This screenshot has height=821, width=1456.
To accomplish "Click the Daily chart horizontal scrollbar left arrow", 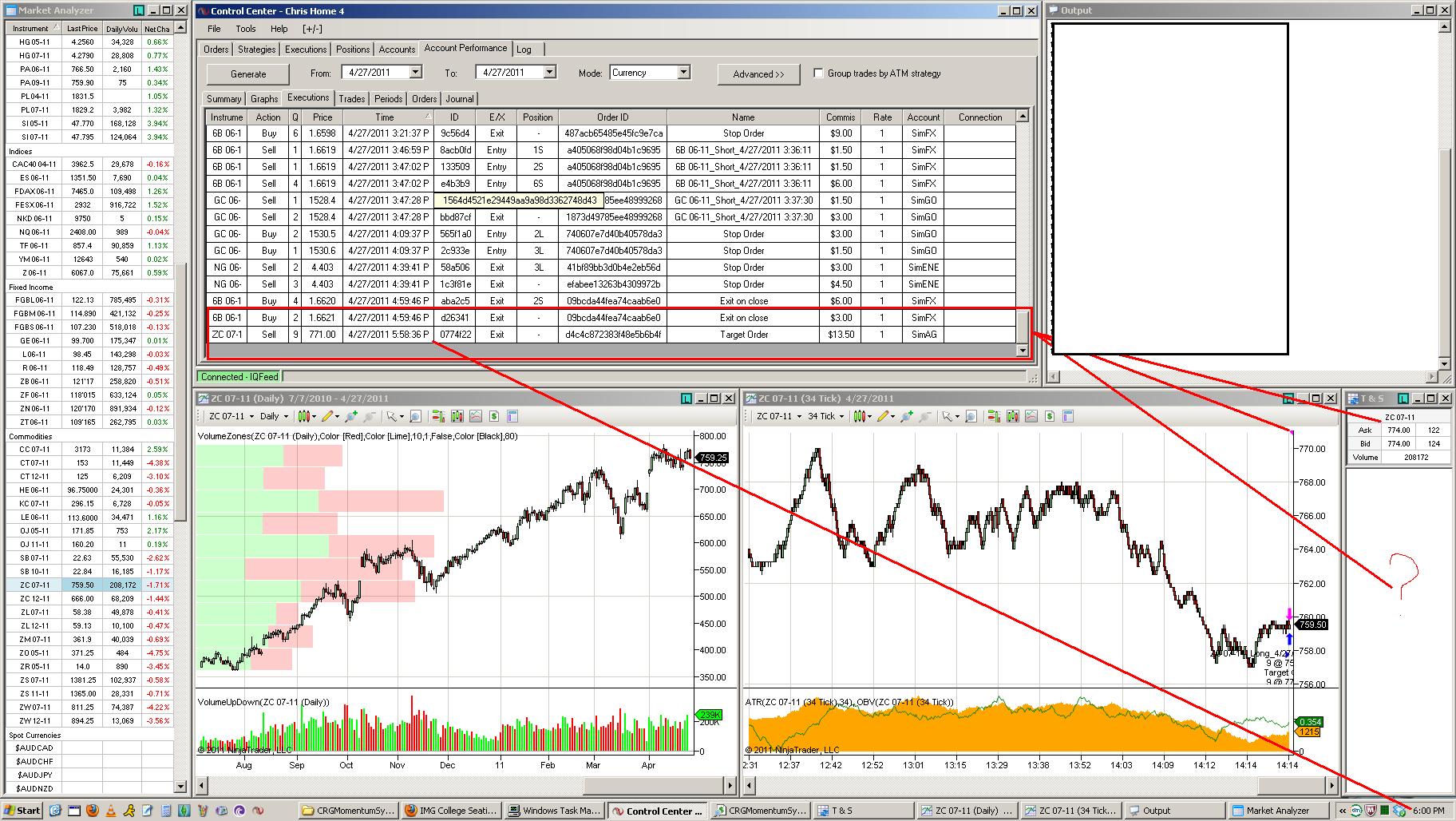I will pos(203,787).
